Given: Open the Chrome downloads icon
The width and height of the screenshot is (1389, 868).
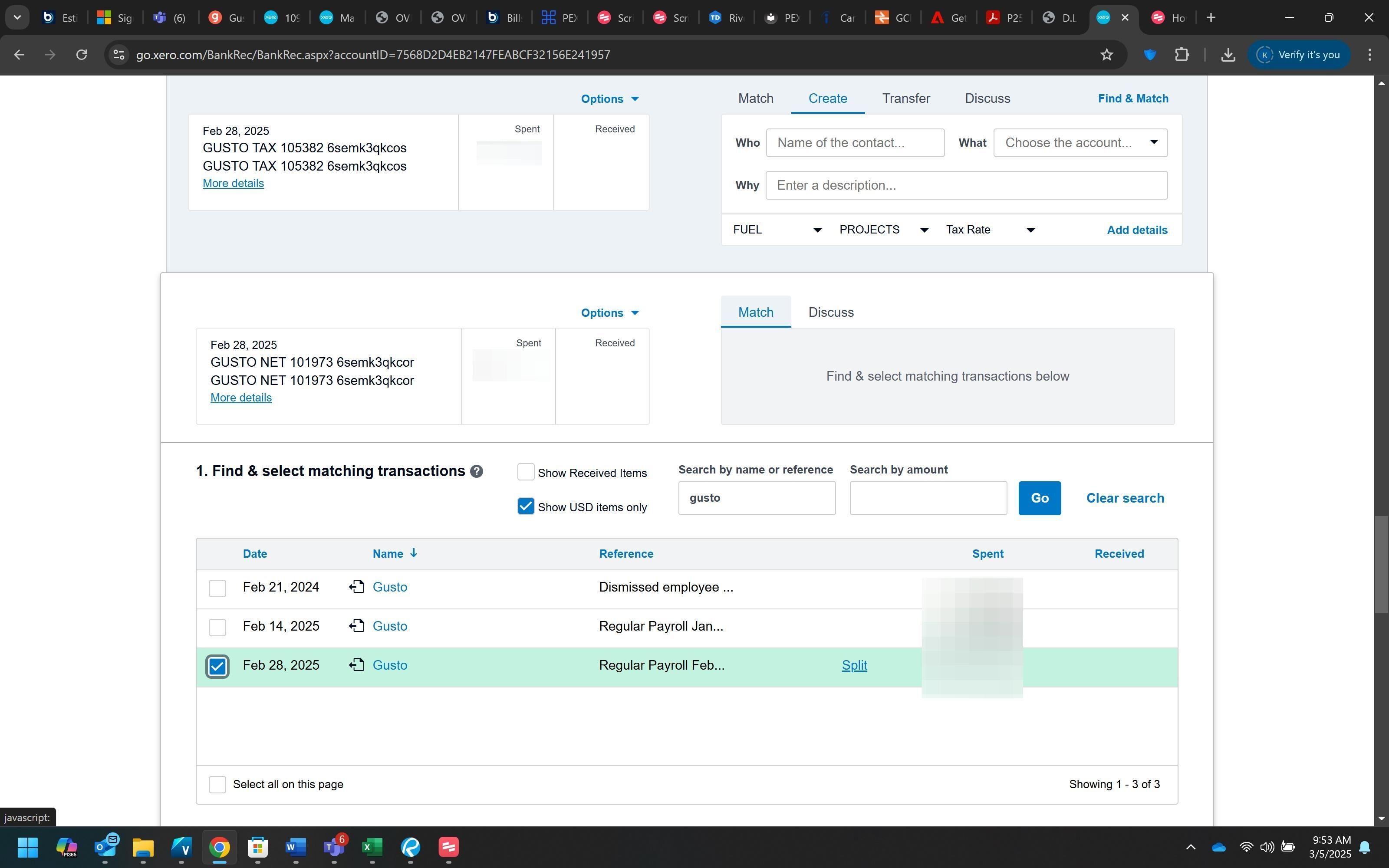Looking at the screenshot, I should coord(1228,55).
